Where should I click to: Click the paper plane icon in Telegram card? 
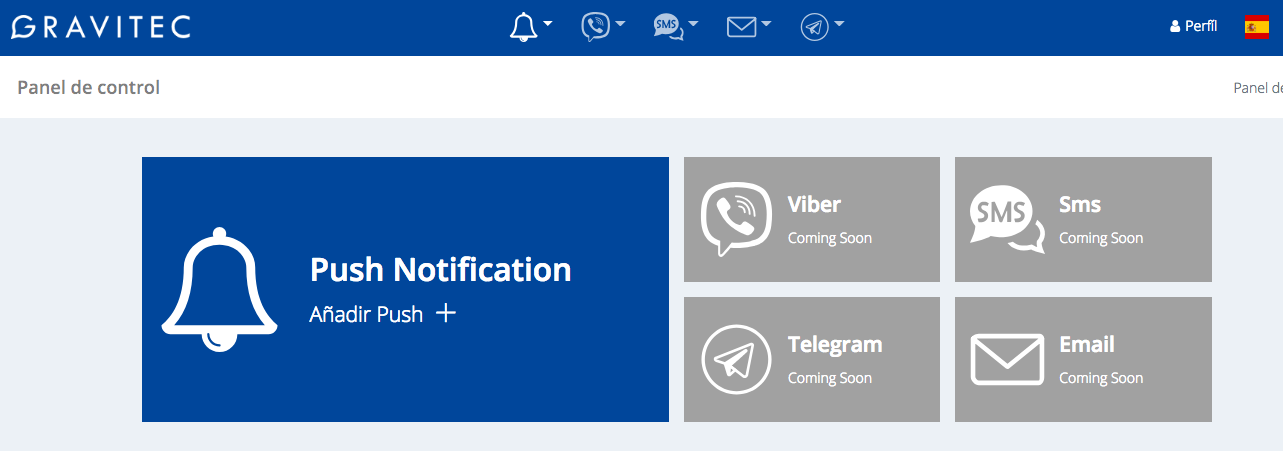(x=736, y=359)
